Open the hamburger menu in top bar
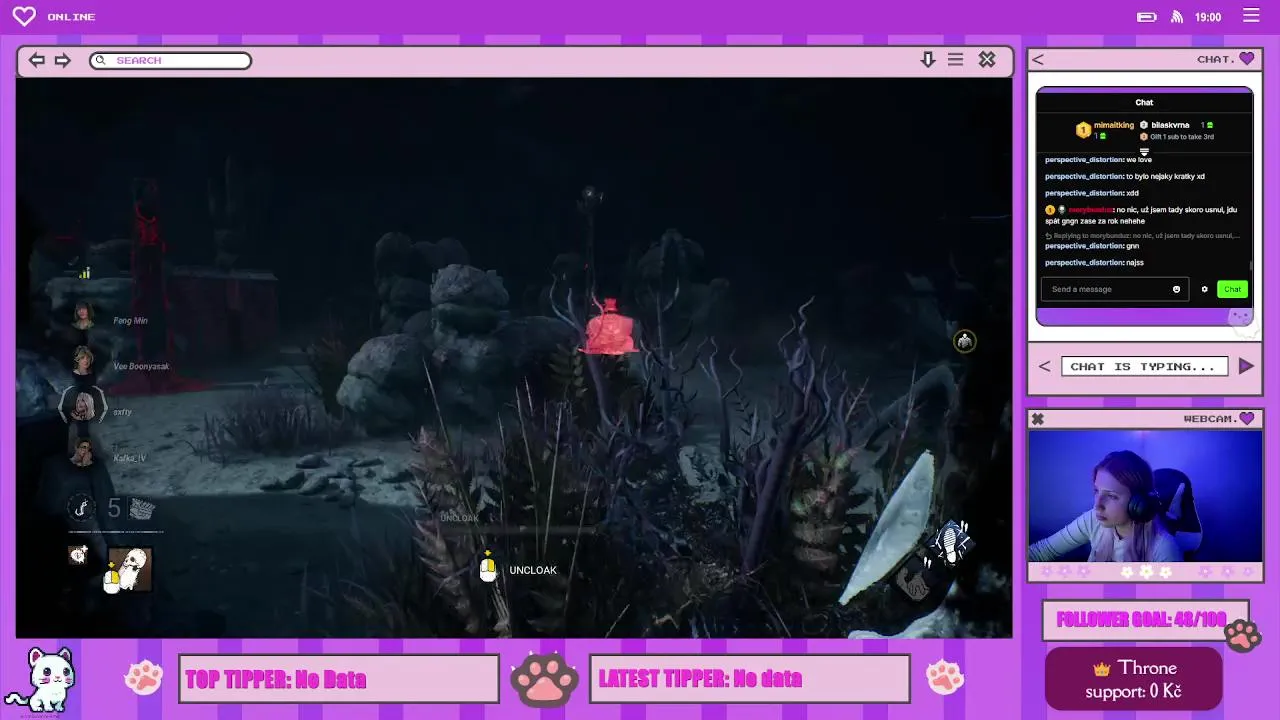The image size is (1280, 720). tap(1251, 16)
